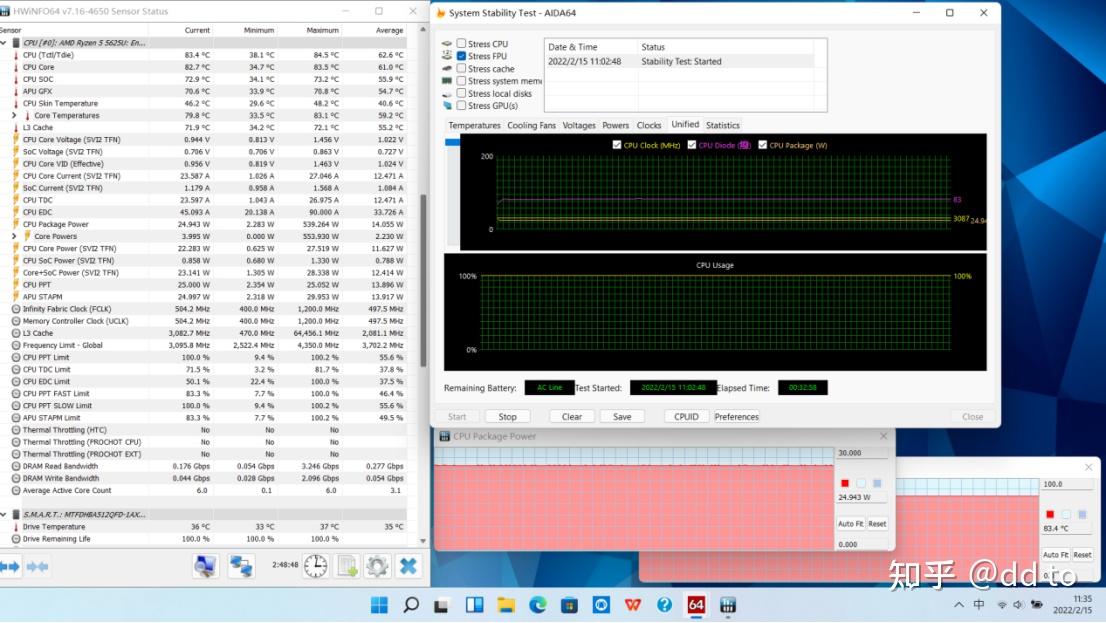Viewport: 1106px width, 623px height.
Task: Click volume icon in system tray
Action: [1019, 605]
